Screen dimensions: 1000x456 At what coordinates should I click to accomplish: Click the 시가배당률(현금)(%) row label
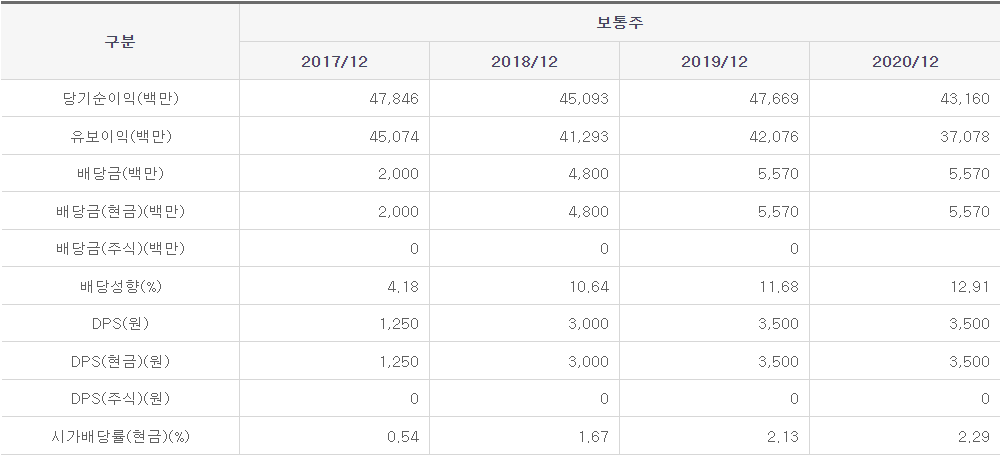coord(120,436)
